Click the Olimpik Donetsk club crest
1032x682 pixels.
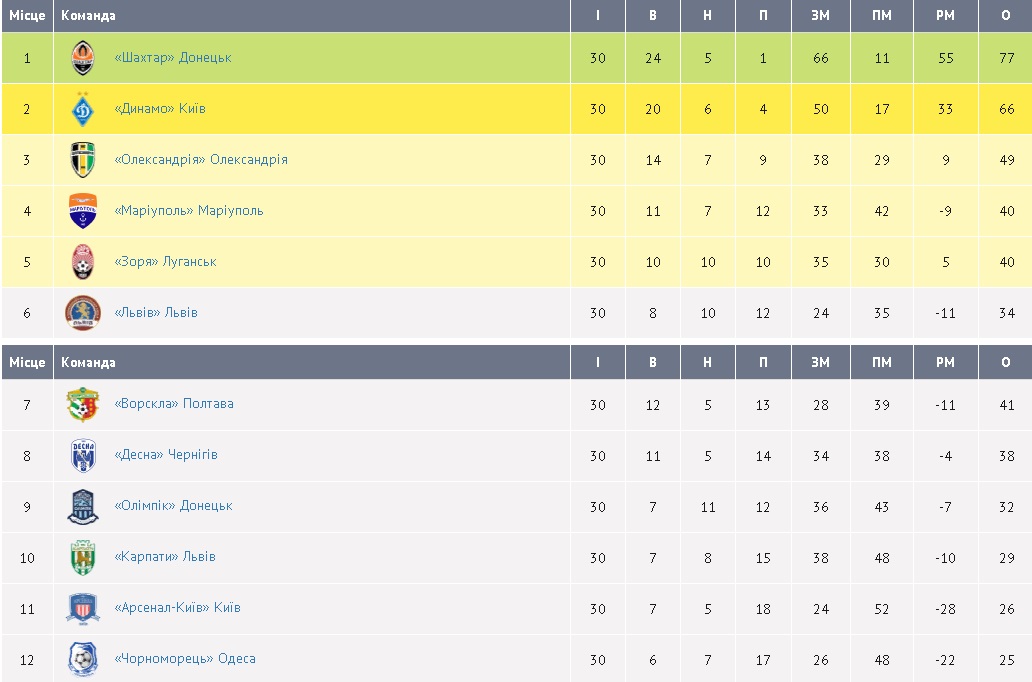tap(83, 506)
